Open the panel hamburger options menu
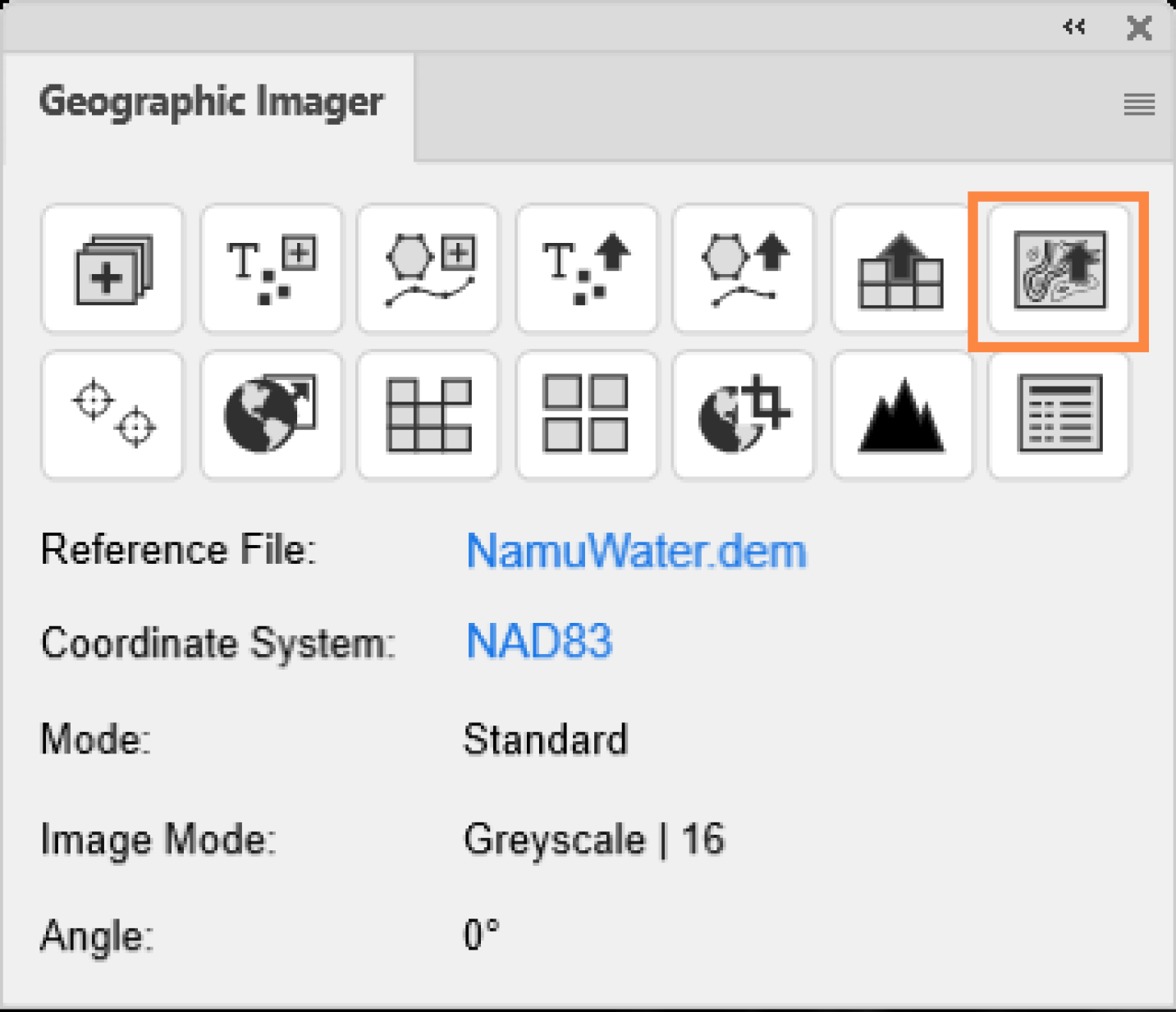The width and height of the screenshot is (1176, 1012). click(x=1139, y=104)
